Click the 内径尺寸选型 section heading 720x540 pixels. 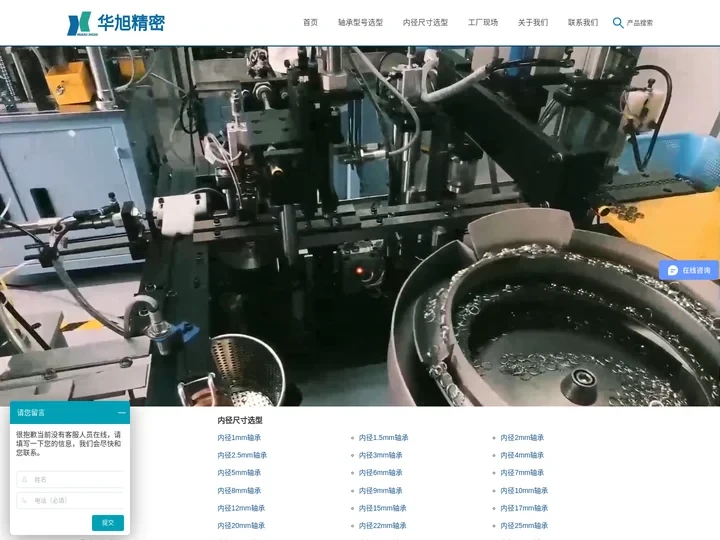pos(240,420)
